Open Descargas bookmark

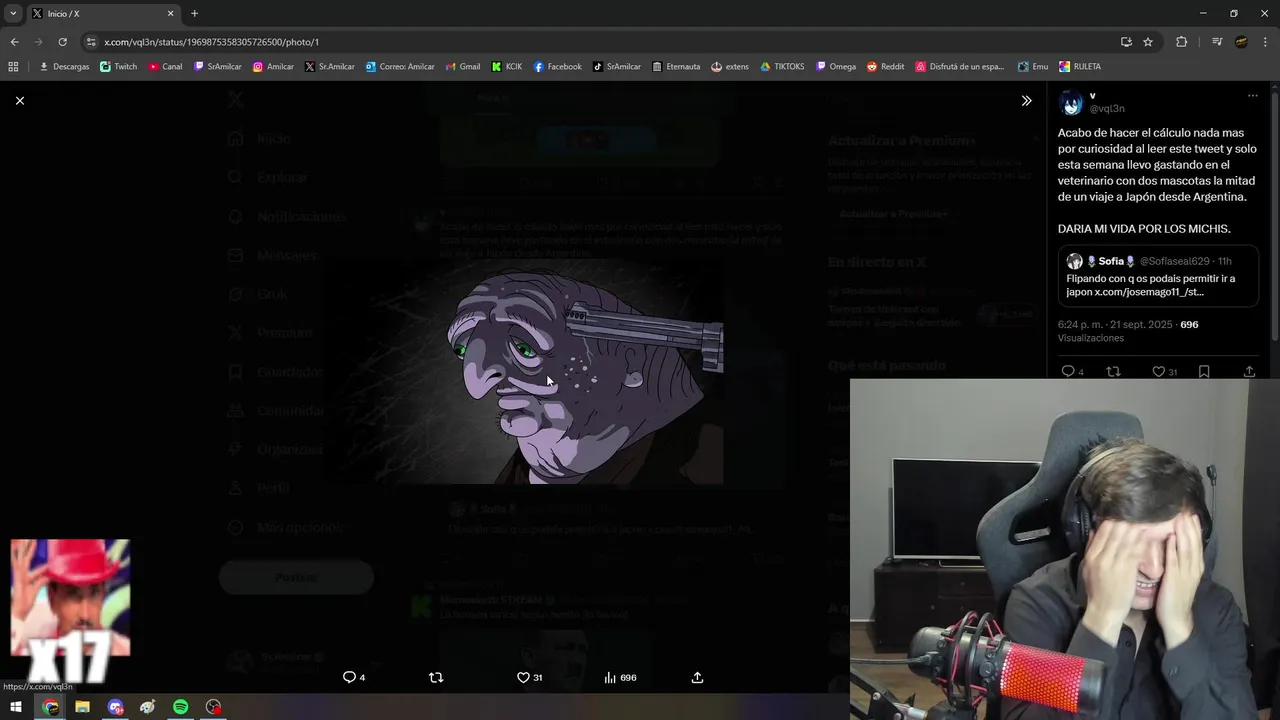pos(64,66)
